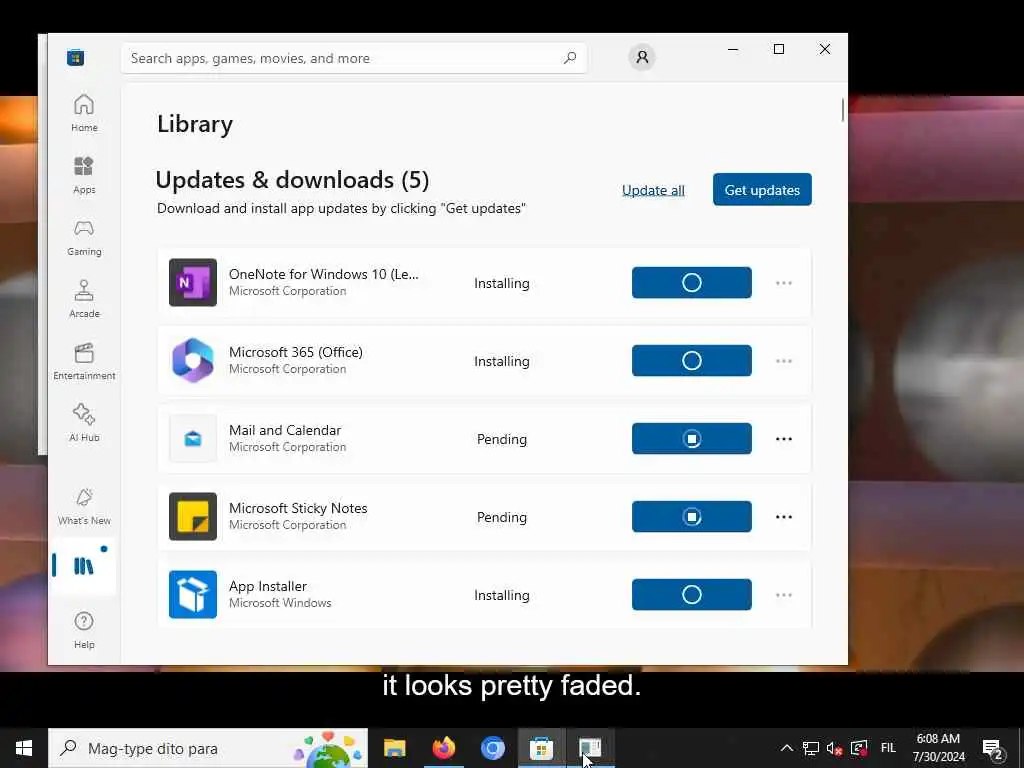1024x768 pixels.
Task: Click the Get updates button
Action: pyautogui.click(x=762, y=189)
